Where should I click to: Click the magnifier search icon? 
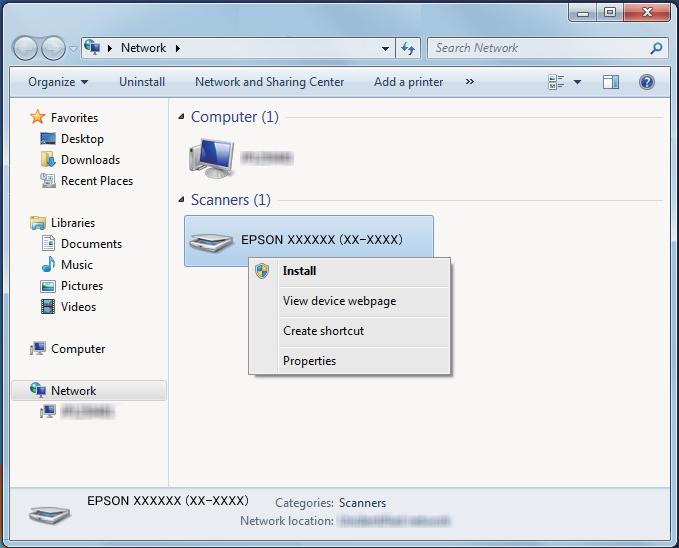coord(656,48)
